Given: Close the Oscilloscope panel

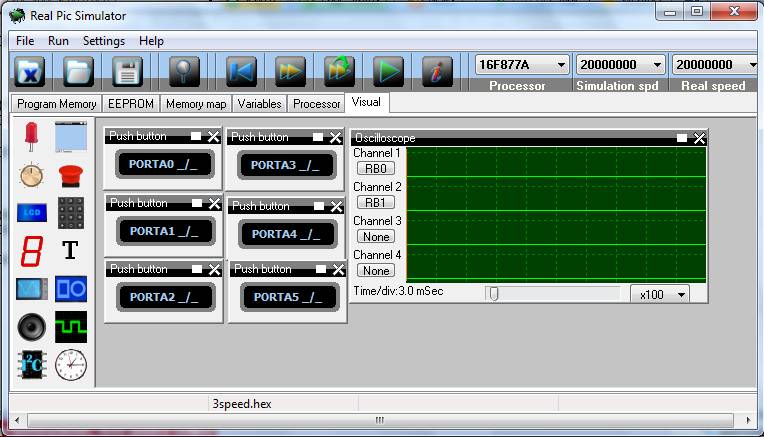Looking at the screenshot, I should [x=699, y=138].
